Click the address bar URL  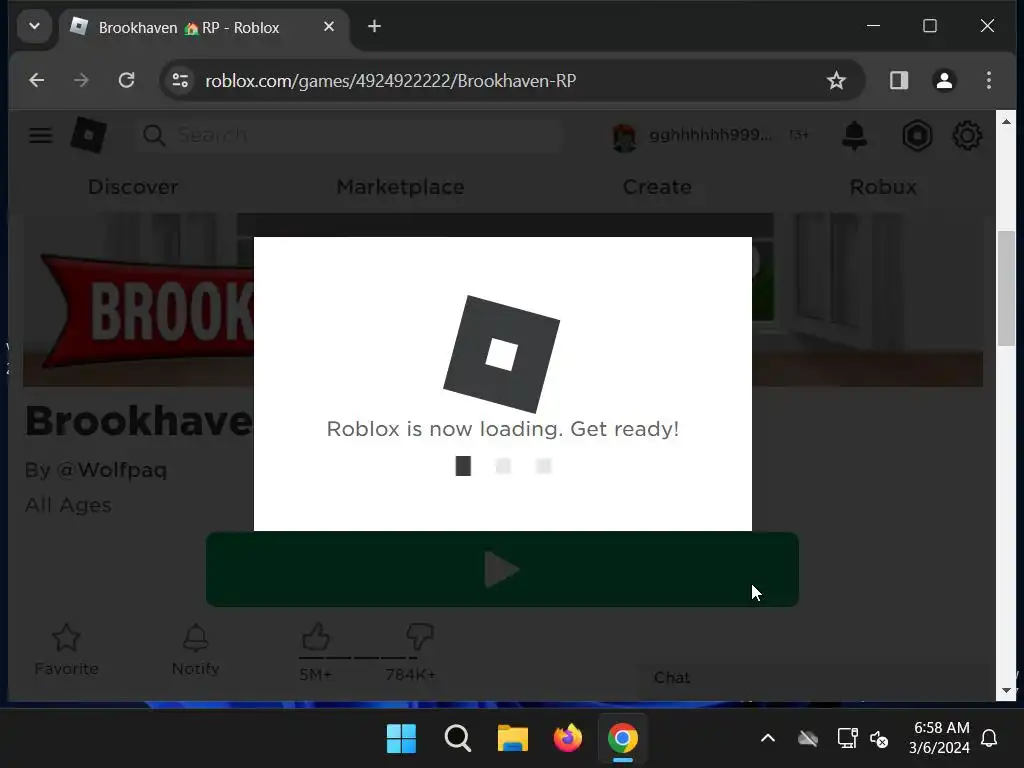391,81
